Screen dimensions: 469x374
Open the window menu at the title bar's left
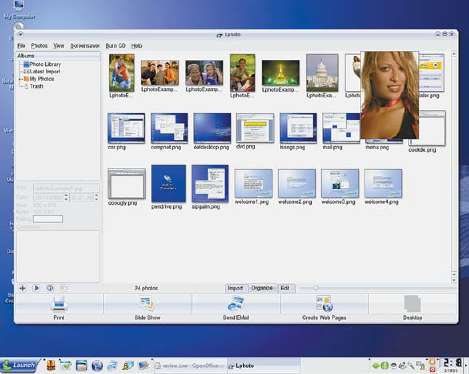[x=21, y=34]
